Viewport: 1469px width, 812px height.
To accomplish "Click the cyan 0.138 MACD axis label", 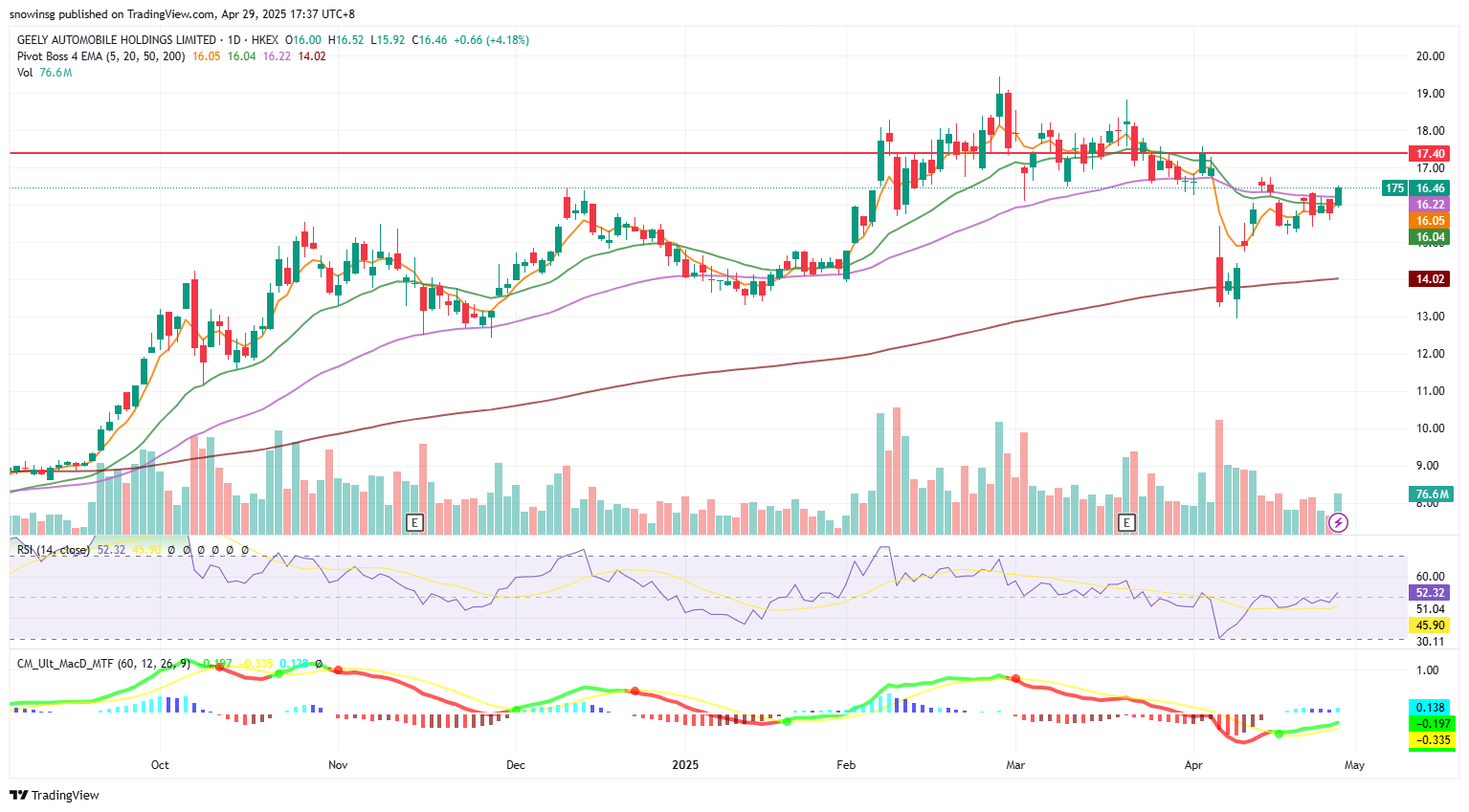I will click(1430, 709).
